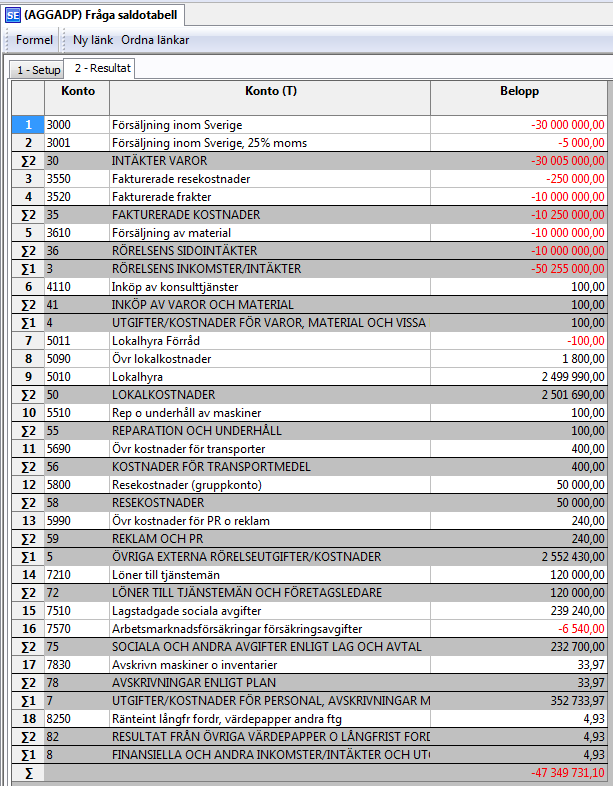This screenshot has width=613, height=786.
Task: Select row header number 1
Action: point(28,125)
